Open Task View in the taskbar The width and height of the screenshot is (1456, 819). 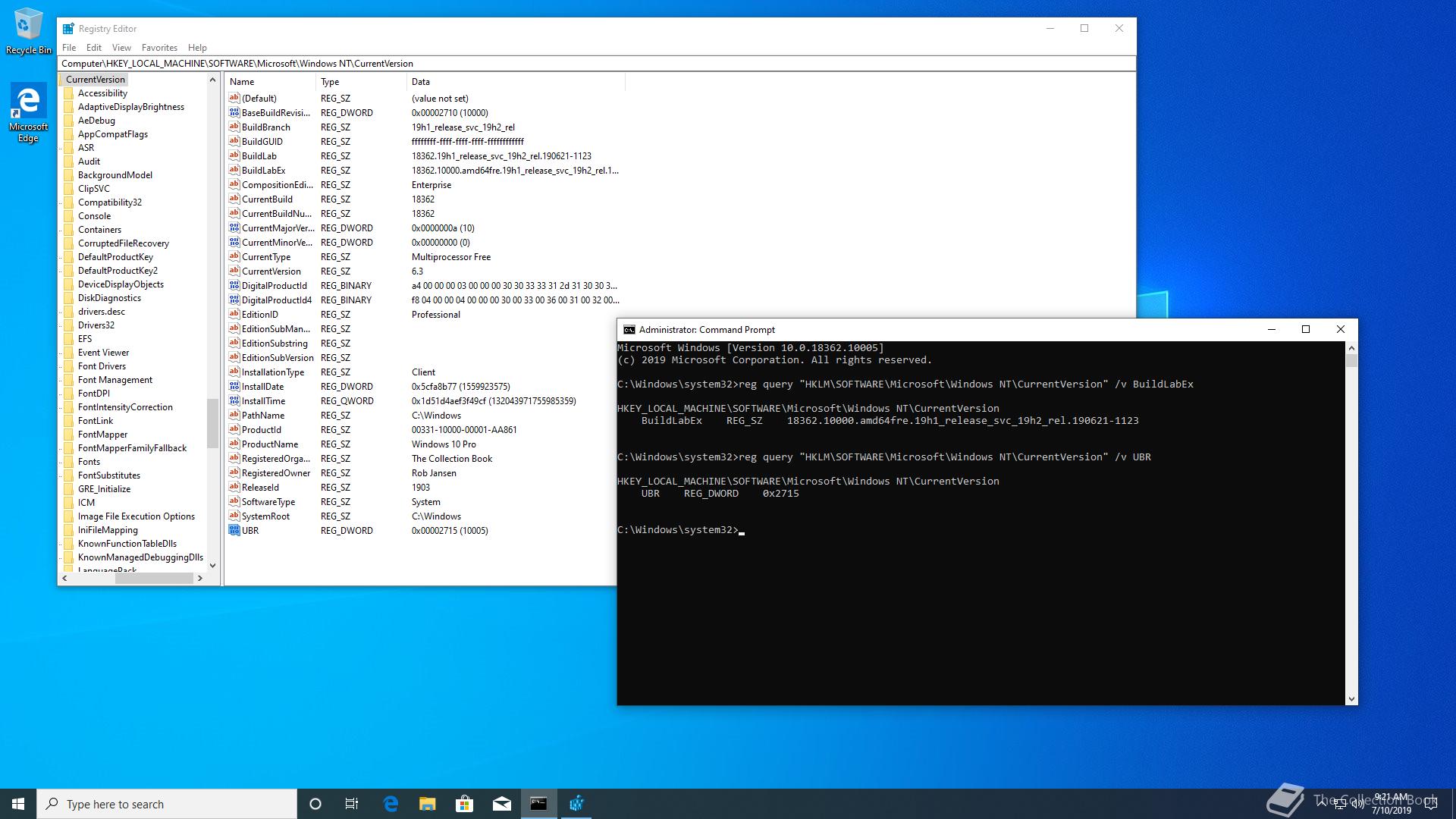tap(352, 804)
